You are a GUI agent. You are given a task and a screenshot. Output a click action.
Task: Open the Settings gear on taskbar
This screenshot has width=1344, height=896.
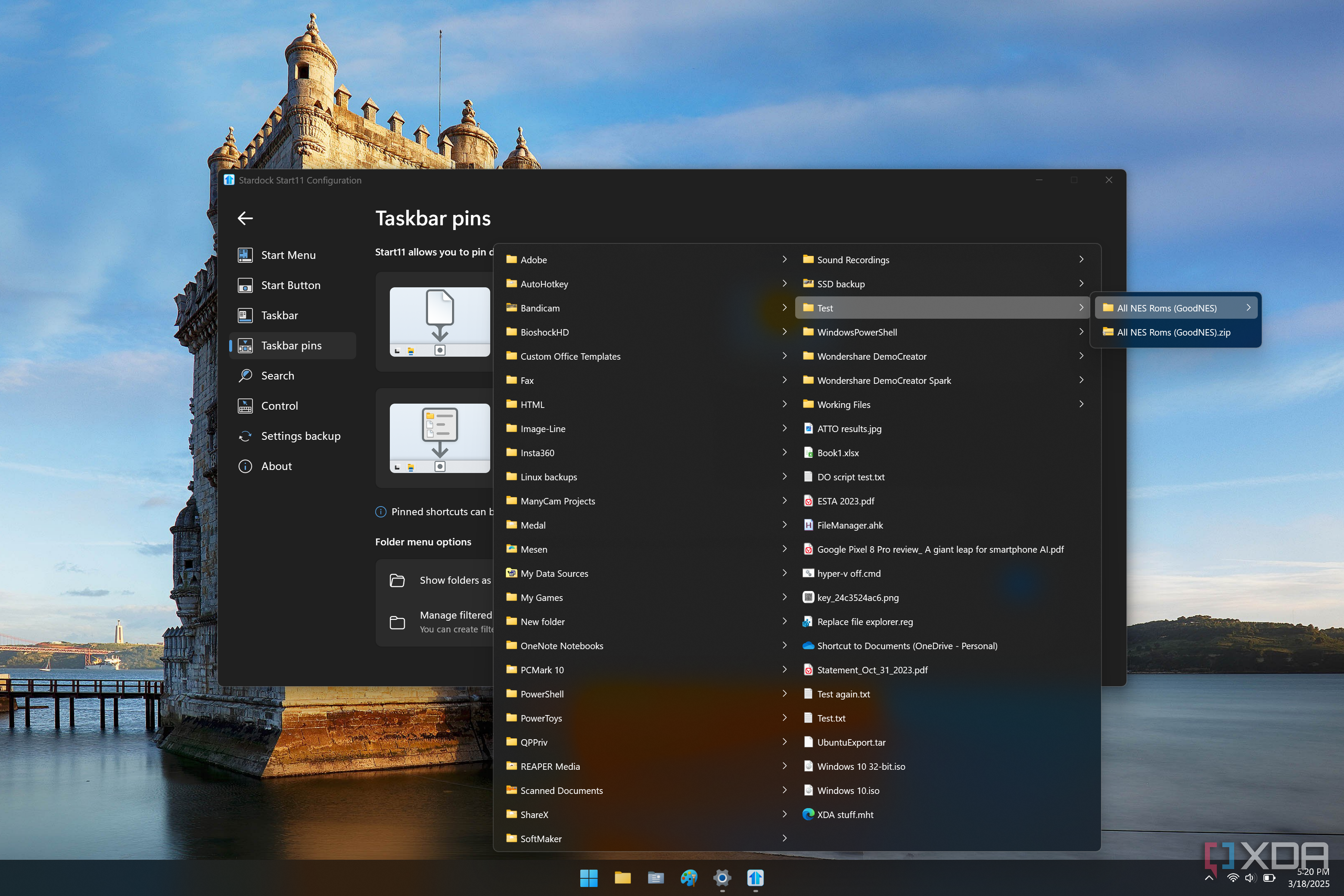coord(722,878)
